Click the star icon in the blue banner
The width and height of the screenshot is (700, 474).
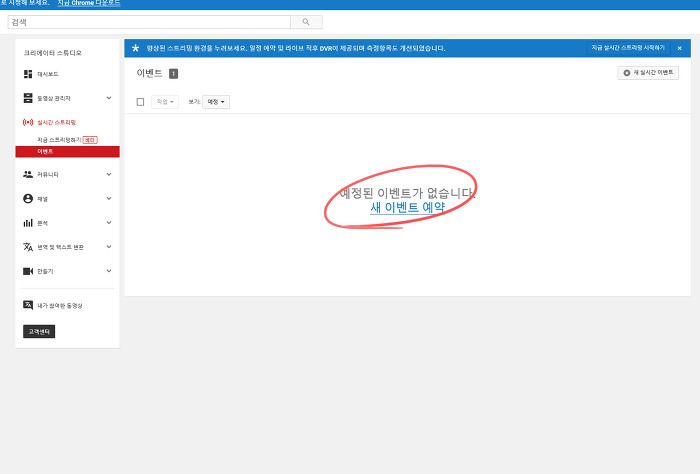pyautogui.click(x=135, y=48)
